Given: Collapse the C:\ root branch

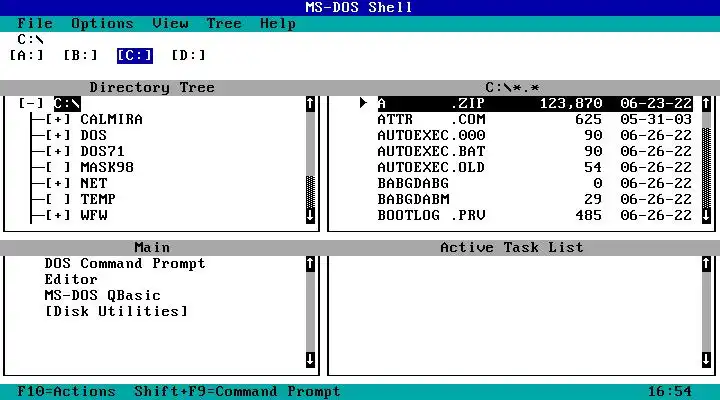Looking at the screenshot, I should click(x=31, y=103).
